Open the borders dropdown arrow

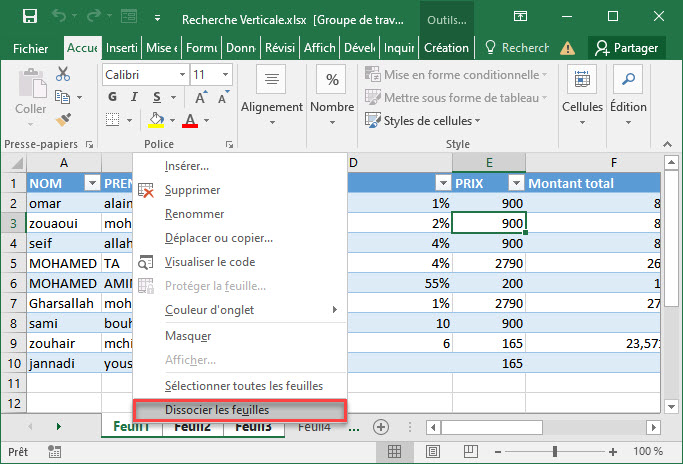(129, 120)
